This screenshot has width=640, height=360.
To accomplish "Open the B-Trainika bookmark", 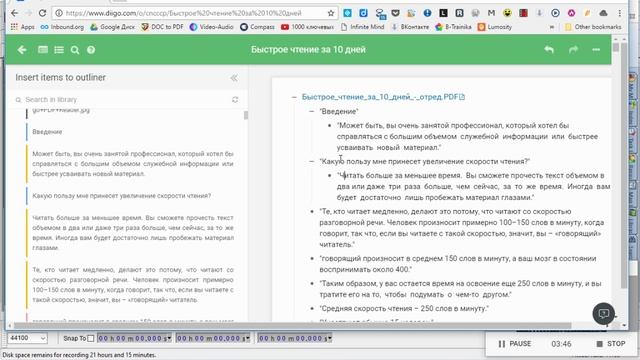I will click(453, 27).
